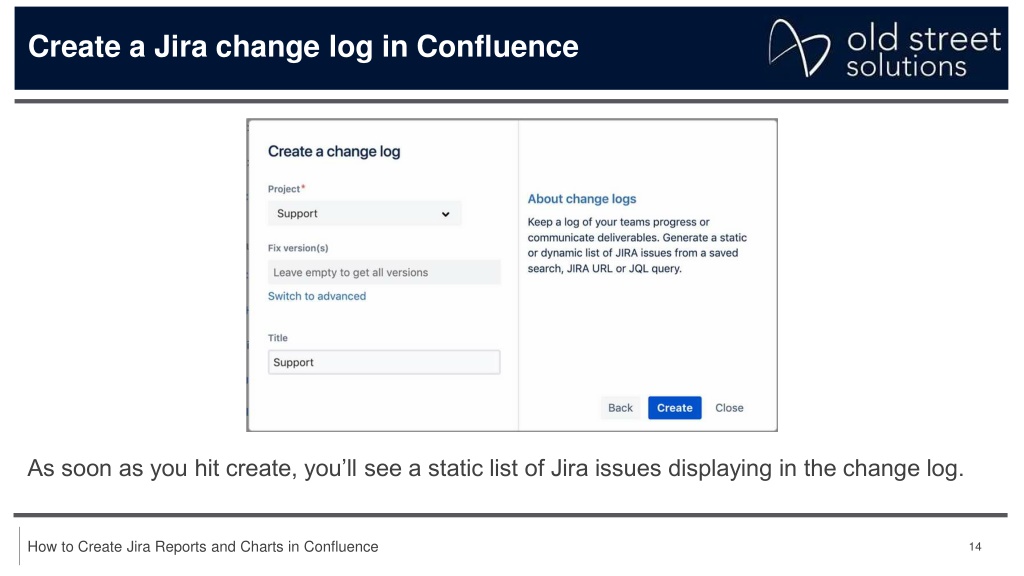Screen dimensions: 1024x576
Task: Click the Old Street Solutions logo icon
Action: pos(799,48)
